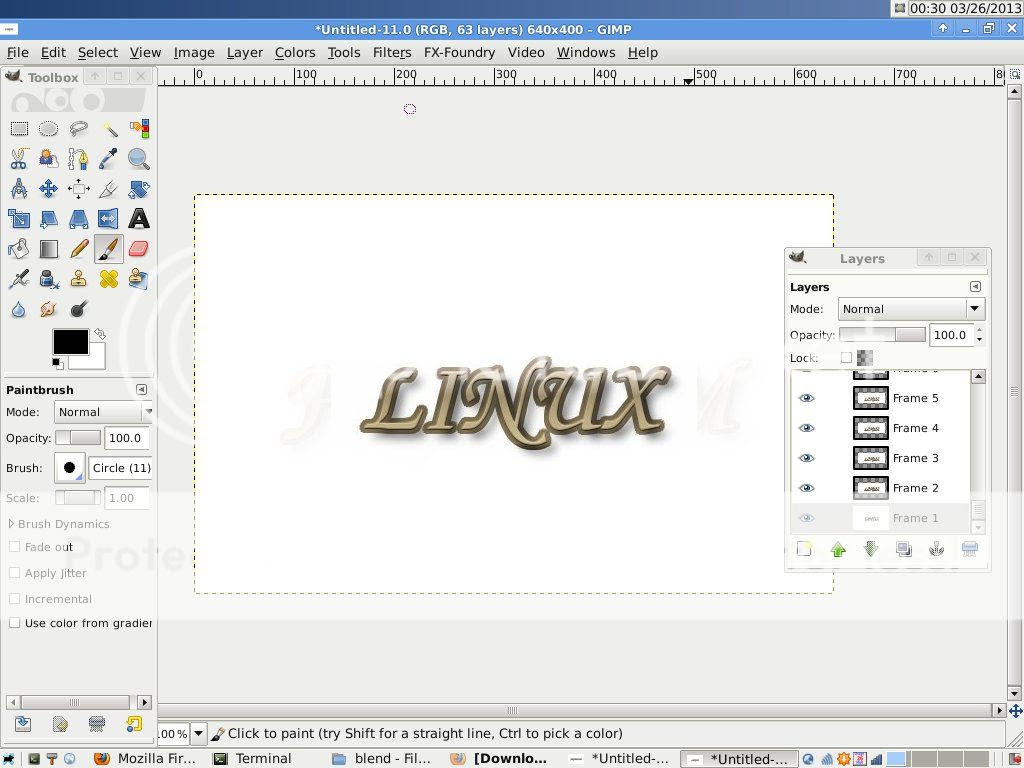This screenshot has width=1024, height=768.
Task: Expand the Brush Dynamics section
Action: 11,524
